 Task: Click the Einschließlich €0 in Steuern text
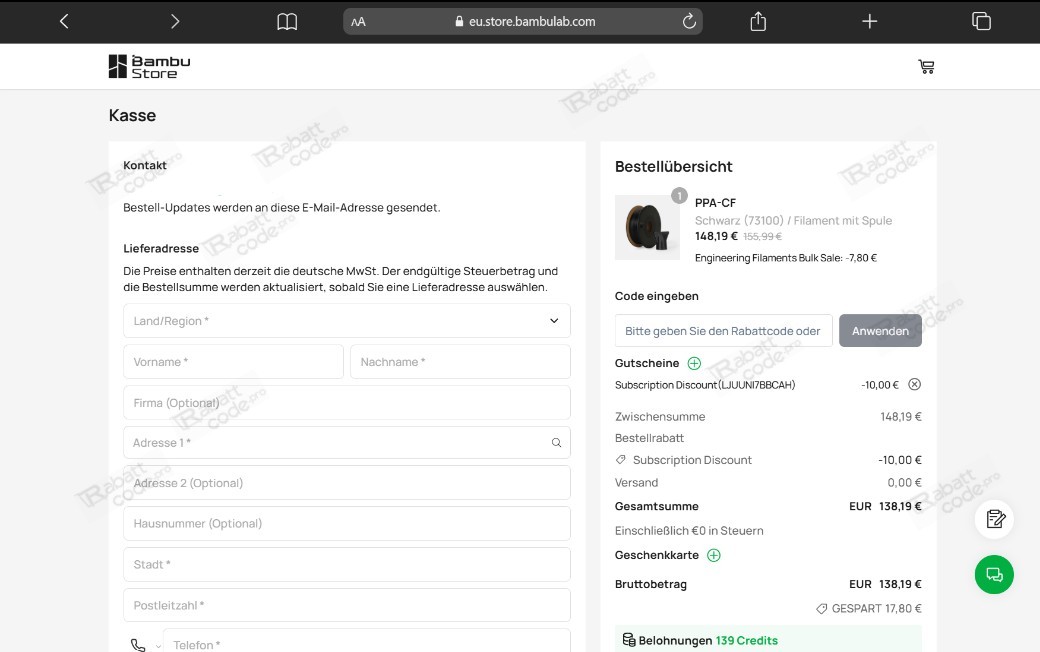689,531
